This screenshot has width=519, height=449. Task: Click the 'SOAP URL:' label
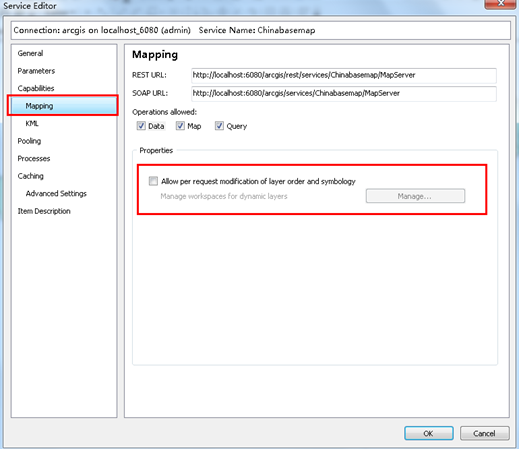click(150, 93)
